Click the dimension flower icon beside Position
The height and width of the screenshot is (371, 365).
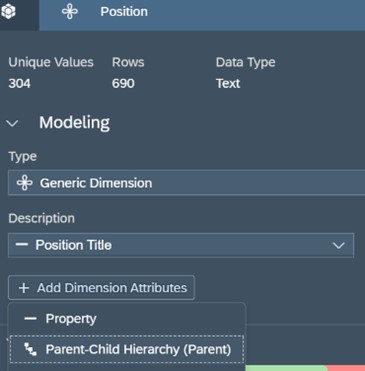coord(70,12)
